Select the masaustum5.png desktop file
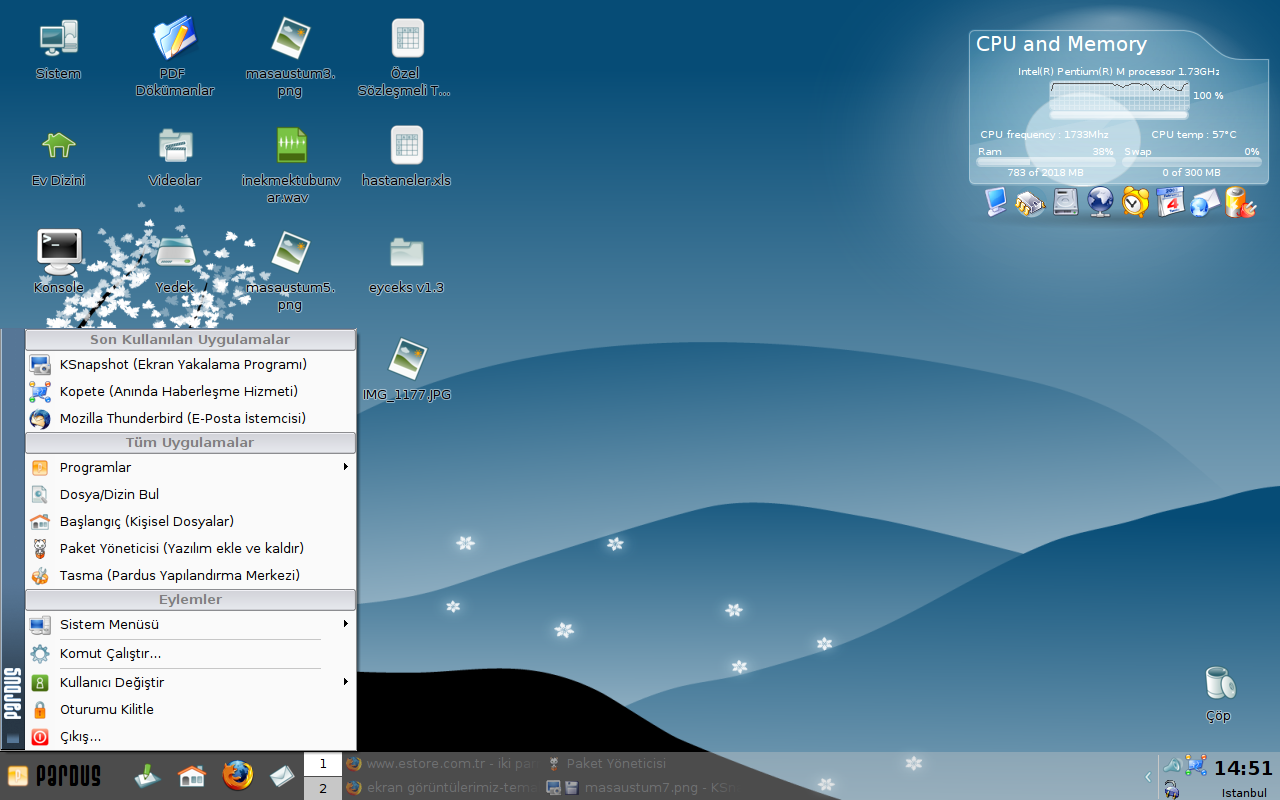 (290, 270)
